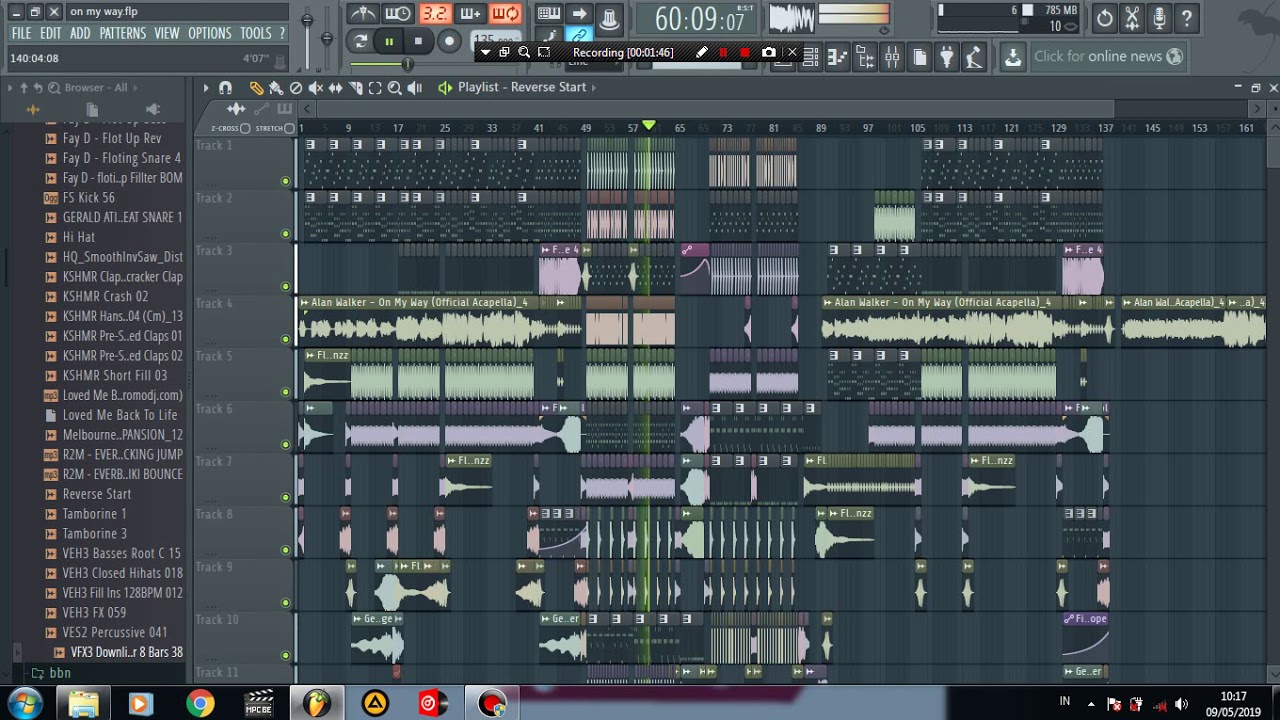Image resolution: width=1280 pixels, height=720 pixels.
Task: Select the playlist paint brush tool
Action: 275,88
